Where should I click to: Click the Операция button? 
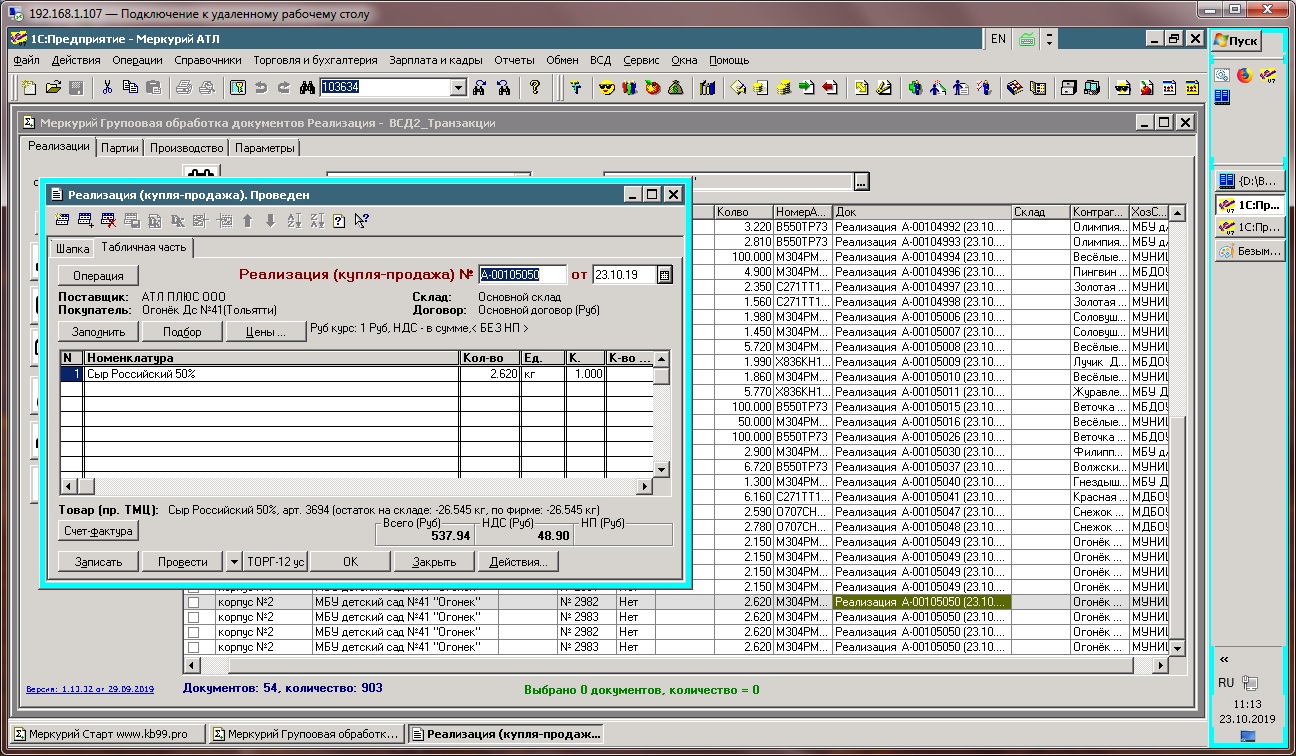coord(98,275)
